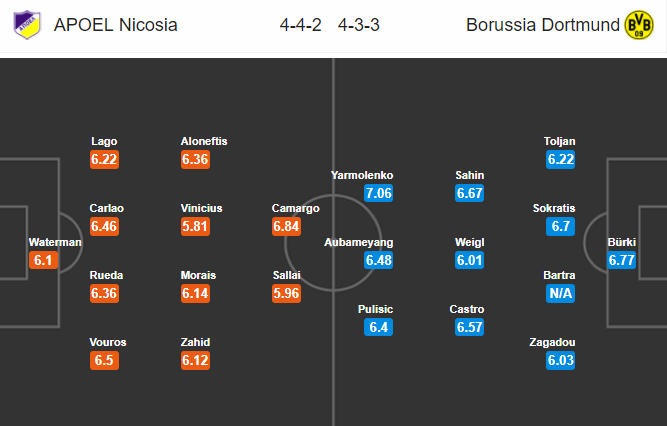The height and width of the screenshot is (426, 667).
Task: Click the Aubameyang player name
Action: 359,242
